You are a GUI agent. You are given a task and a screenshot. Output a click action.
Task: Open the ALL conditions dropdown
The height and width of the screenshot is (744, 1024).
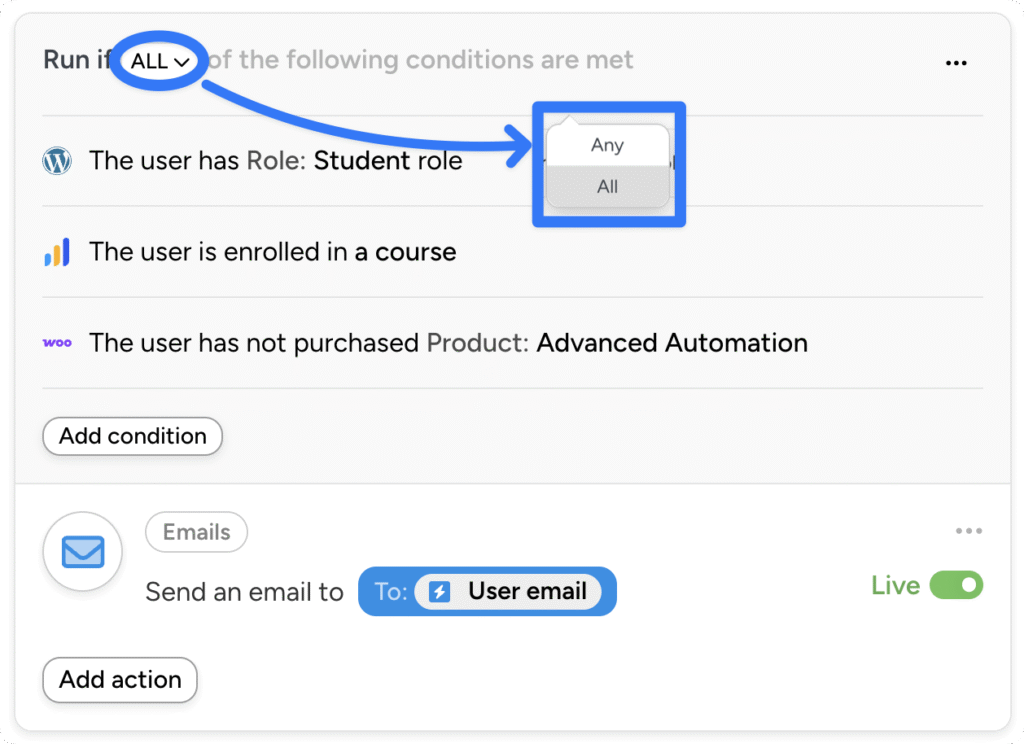pos(157,61)
